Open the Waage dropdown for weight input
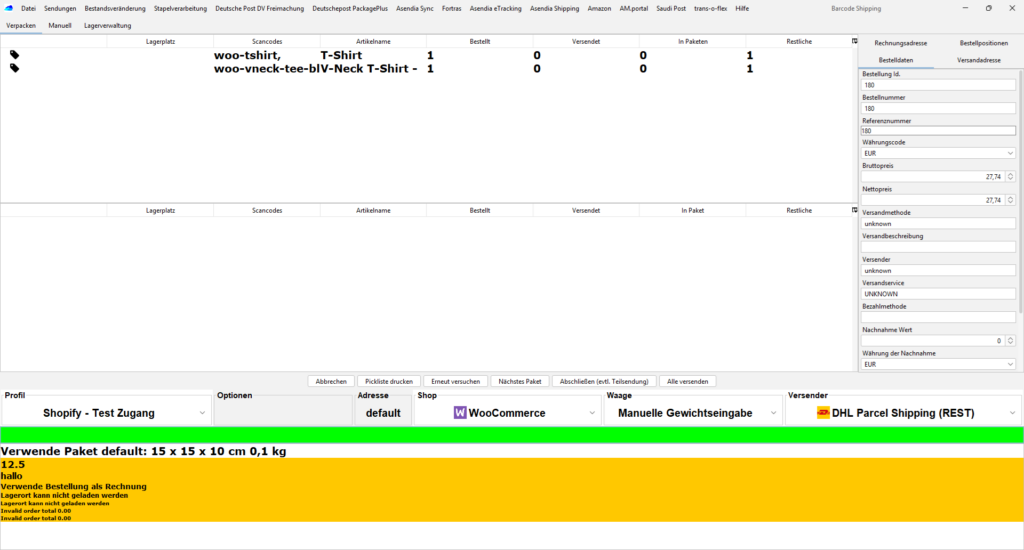 tap(773, 412)
